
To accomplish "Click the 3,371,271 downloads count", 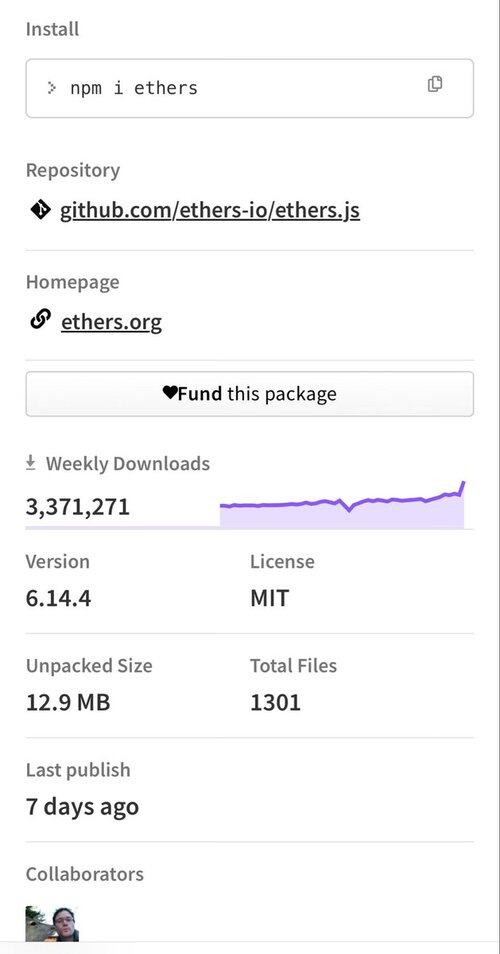I will (x=78, y=506).
